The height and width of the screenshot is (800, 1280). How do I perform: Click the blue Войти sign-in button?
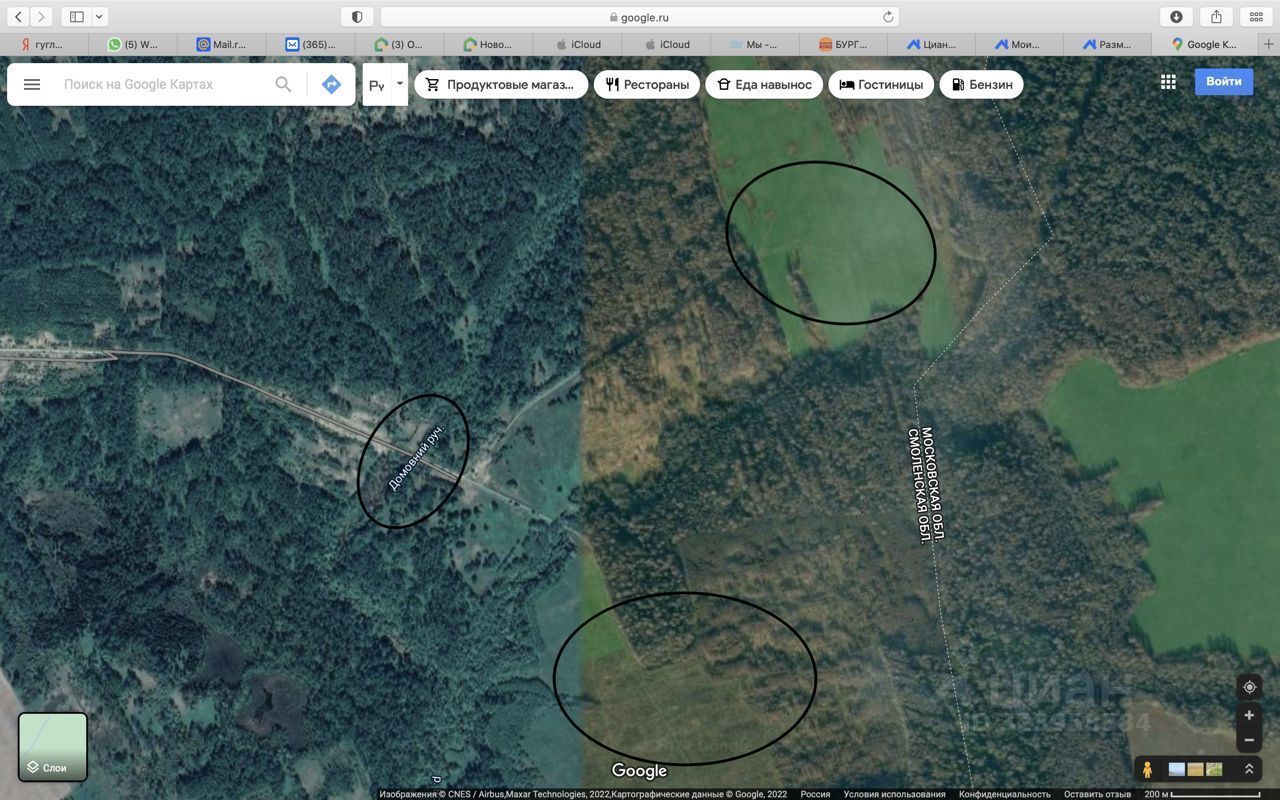(1224, 82)
